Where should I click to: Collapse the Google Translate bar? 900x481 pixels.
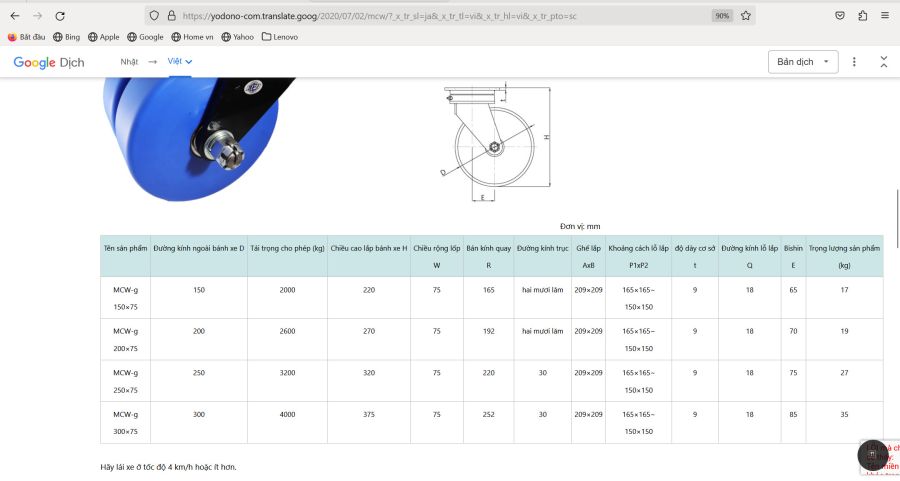click(884, 62)
